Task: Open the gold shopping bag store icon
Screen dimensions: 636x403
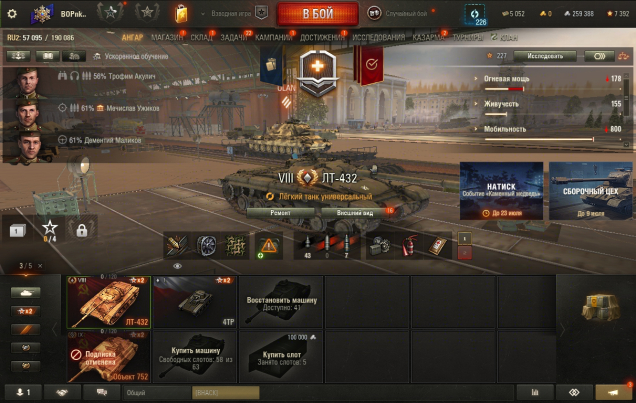Action: (181, 14)
